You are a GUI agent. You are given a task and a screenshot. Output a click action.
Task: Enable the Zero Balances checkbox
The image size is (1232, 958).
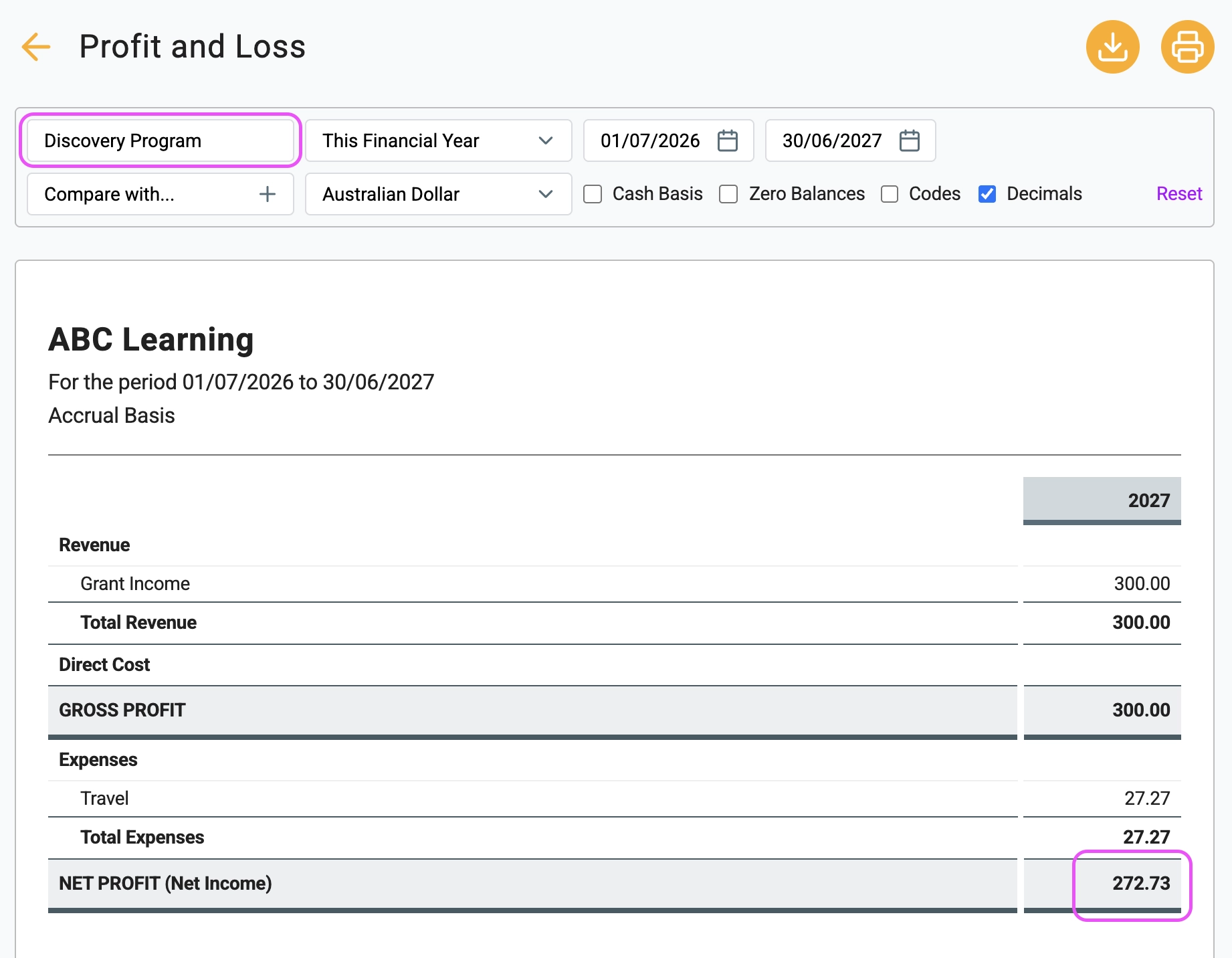click(728, 194)
